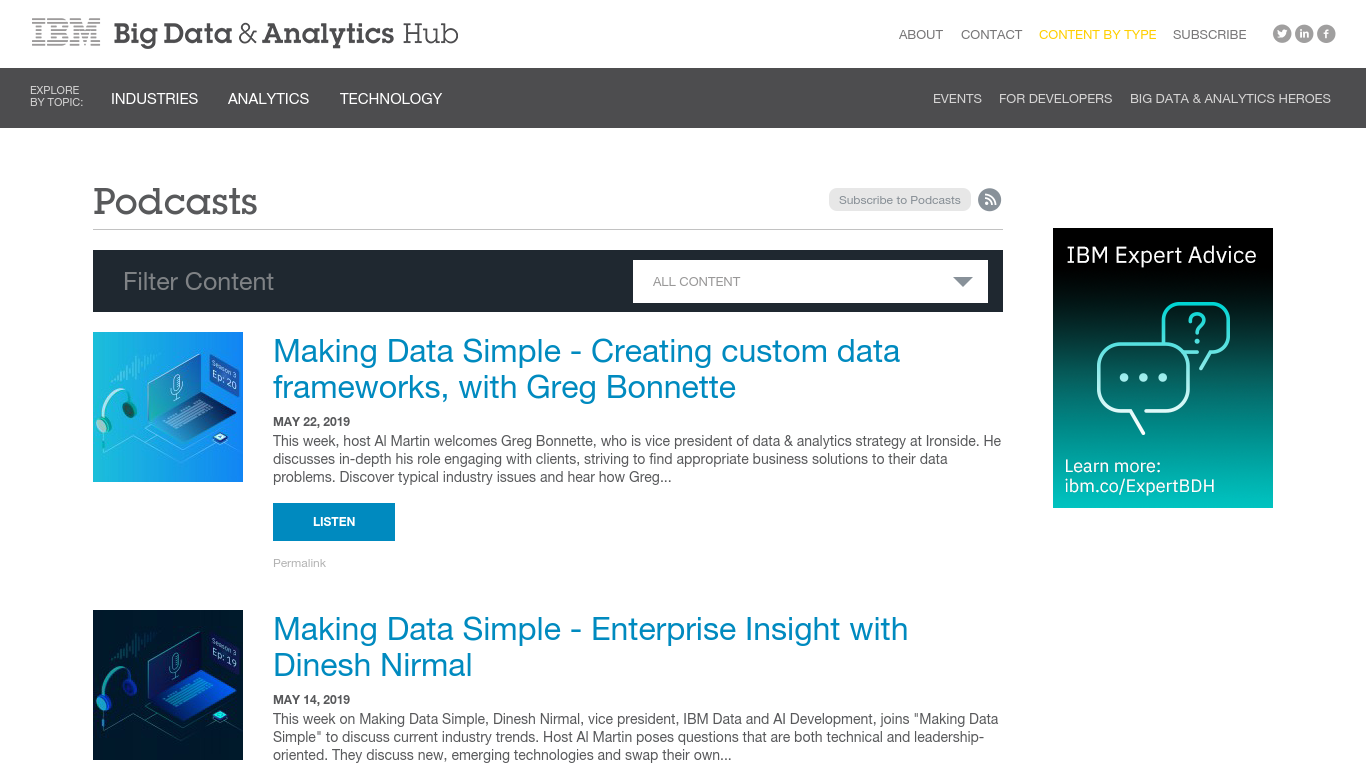Click the podcasts RSS feed icon

pyautogui.click(x=989, y=200)
